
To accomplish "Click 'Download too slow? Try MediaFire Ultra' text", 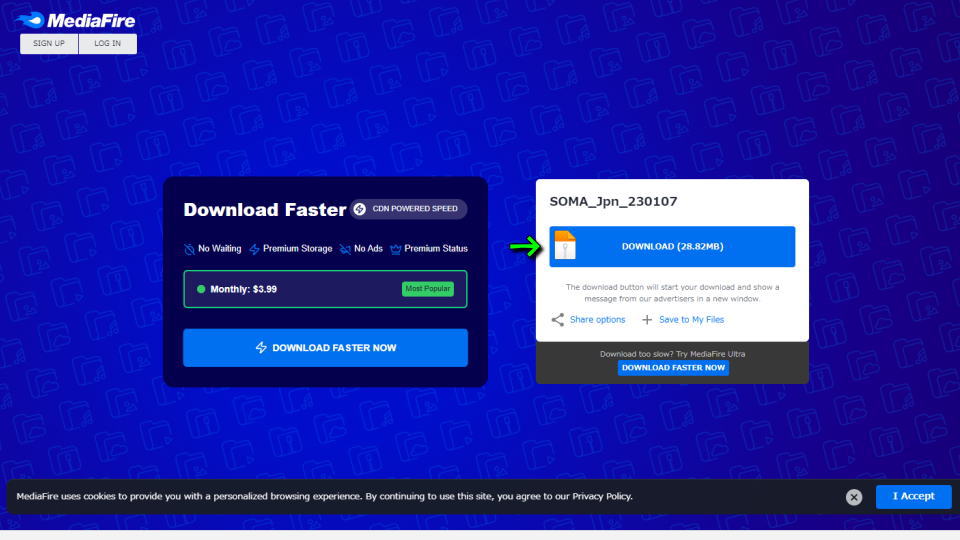I will coord(672,354).
